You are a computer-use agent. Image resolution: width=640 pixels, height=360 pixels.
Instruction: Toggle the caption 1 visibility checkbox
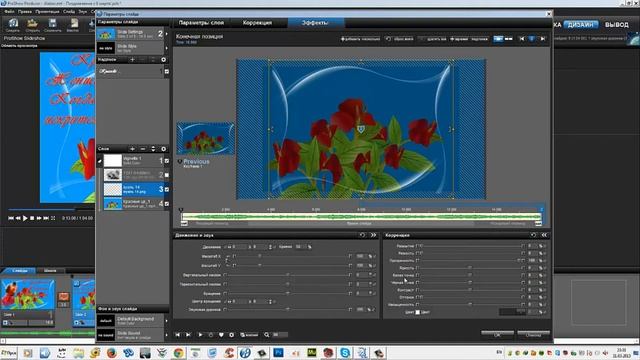pos(167,71)
